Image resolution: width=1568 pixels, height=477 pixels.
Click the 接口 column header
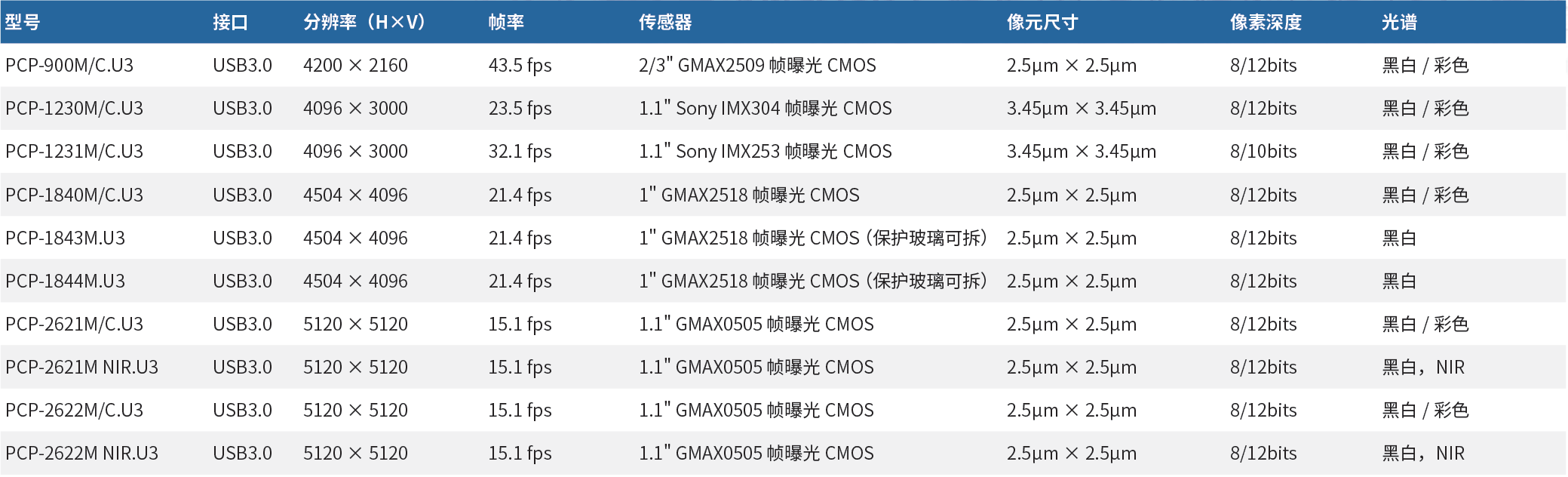(x=230, y=23)
